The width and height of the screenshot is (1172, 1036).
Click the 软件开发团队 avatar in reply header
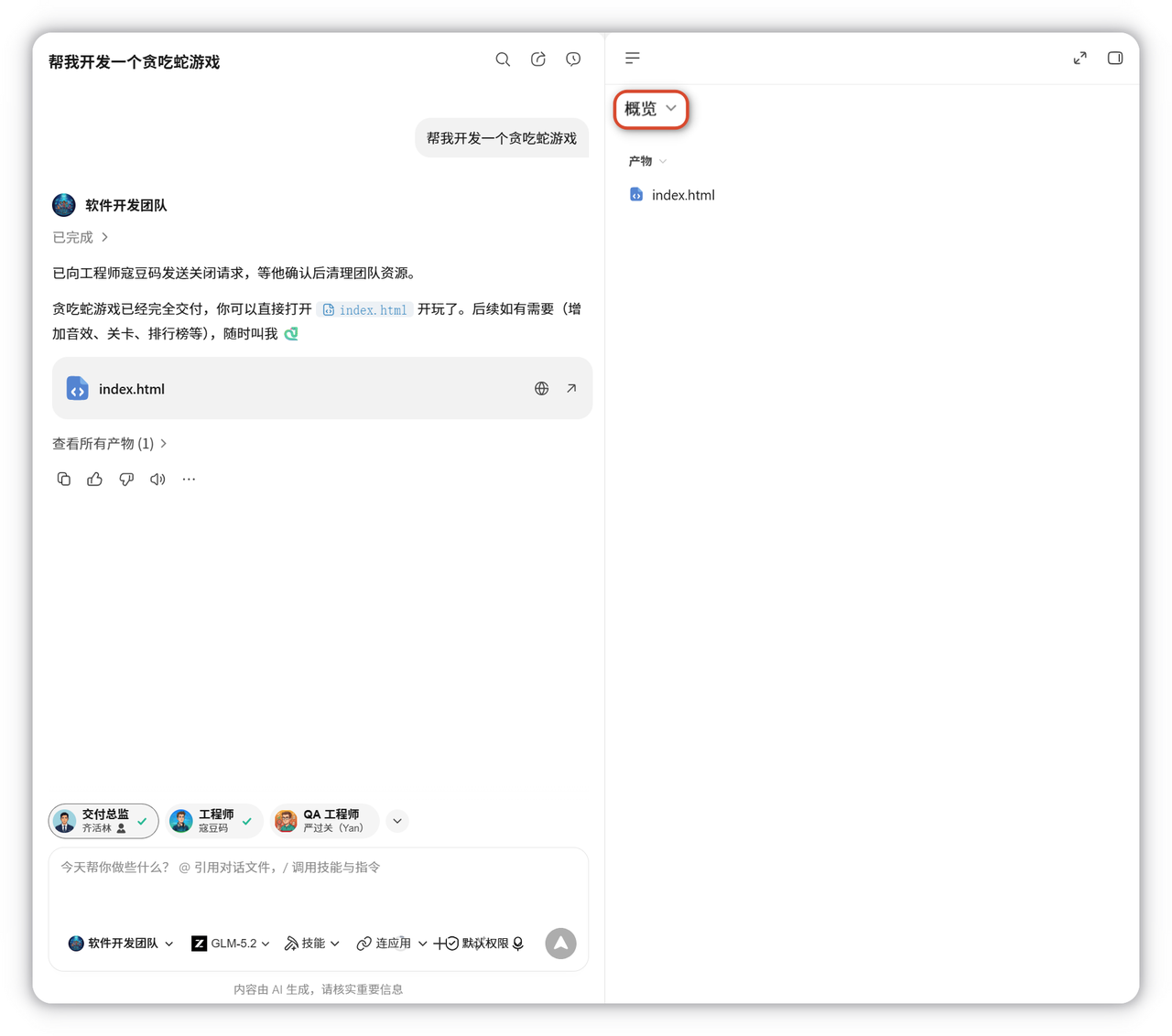[64, 205]
